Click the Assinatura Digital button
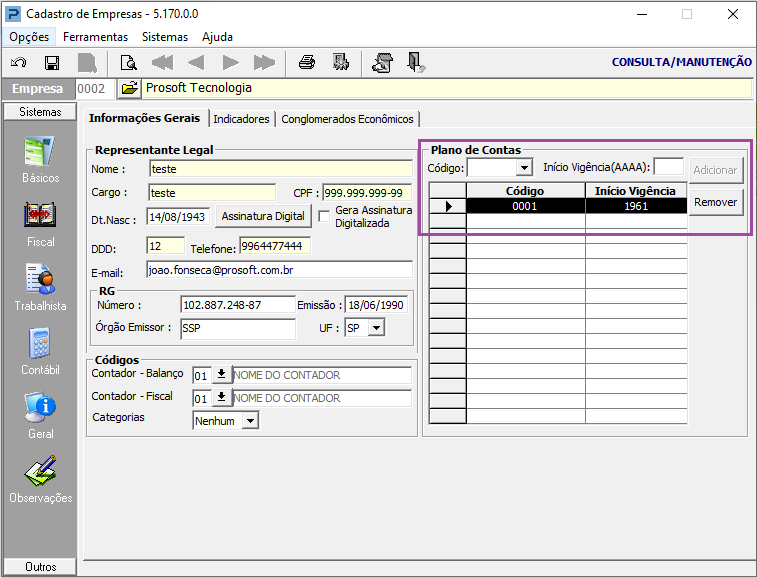 point(263,216)
